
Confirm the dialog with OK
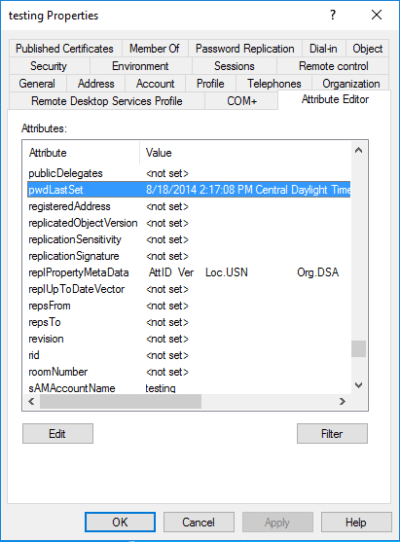[120, 522]
